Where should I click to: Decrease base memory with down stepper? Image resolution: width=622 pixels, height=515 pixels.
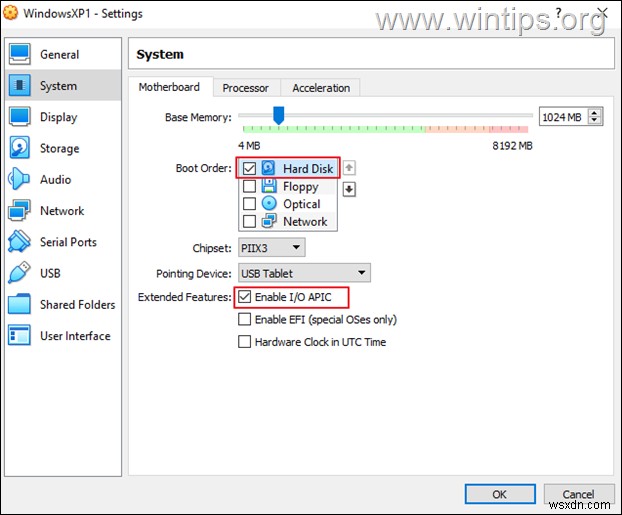click(594, 121)
